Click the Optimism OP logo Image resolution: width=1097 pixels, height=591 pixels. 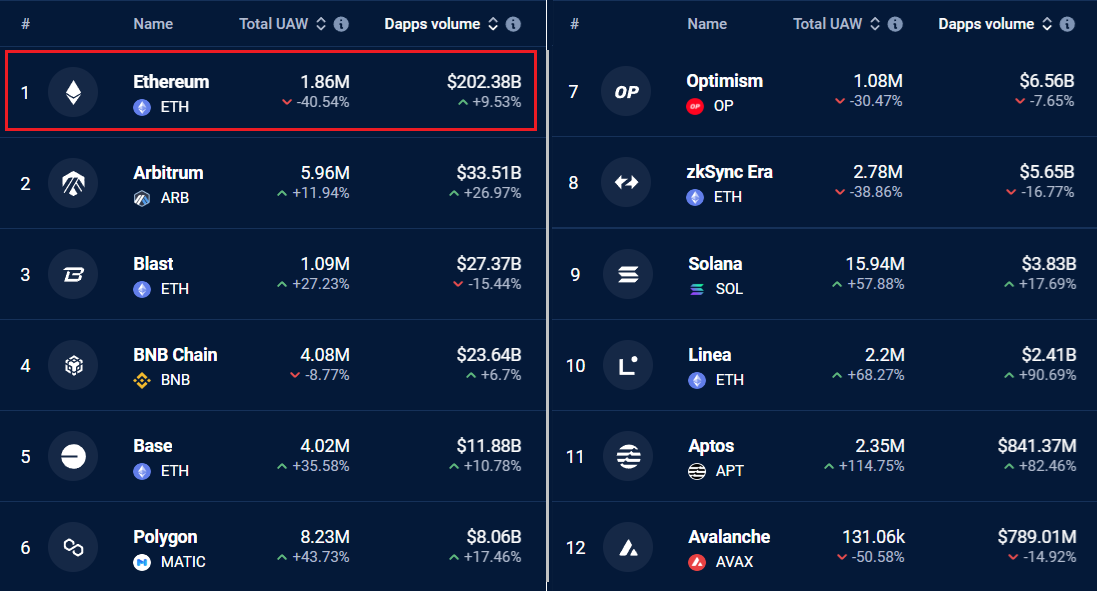pyautogui.click(x=626, y=91)
